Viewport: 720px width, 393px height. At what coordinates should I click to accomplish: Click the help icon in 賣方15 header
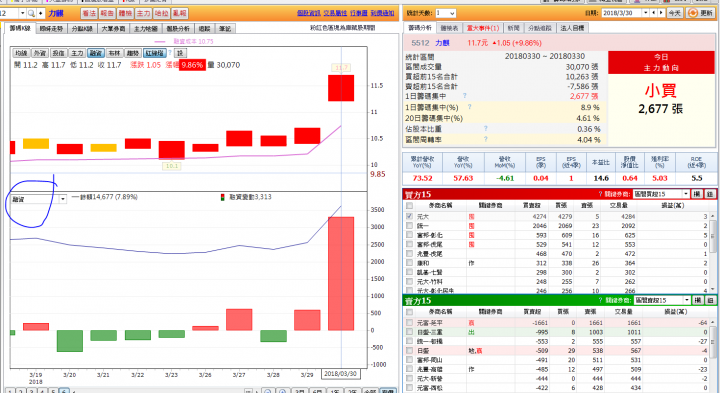pyautogui.click(x=601, y=300)
